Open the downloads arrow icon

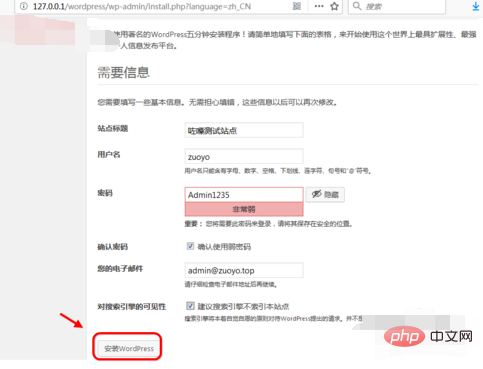pyautogui.click(x=476, y=6)
